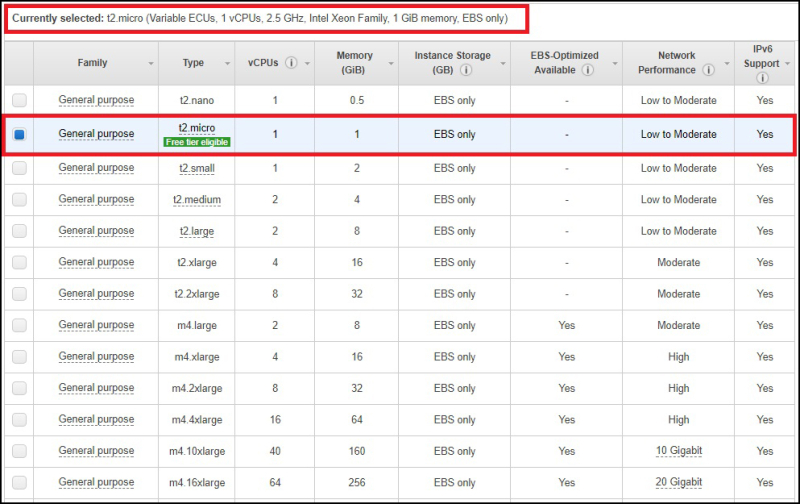Click the t2.large type label
Viewport: 800px width, 504px height.
tap(197, 232)
